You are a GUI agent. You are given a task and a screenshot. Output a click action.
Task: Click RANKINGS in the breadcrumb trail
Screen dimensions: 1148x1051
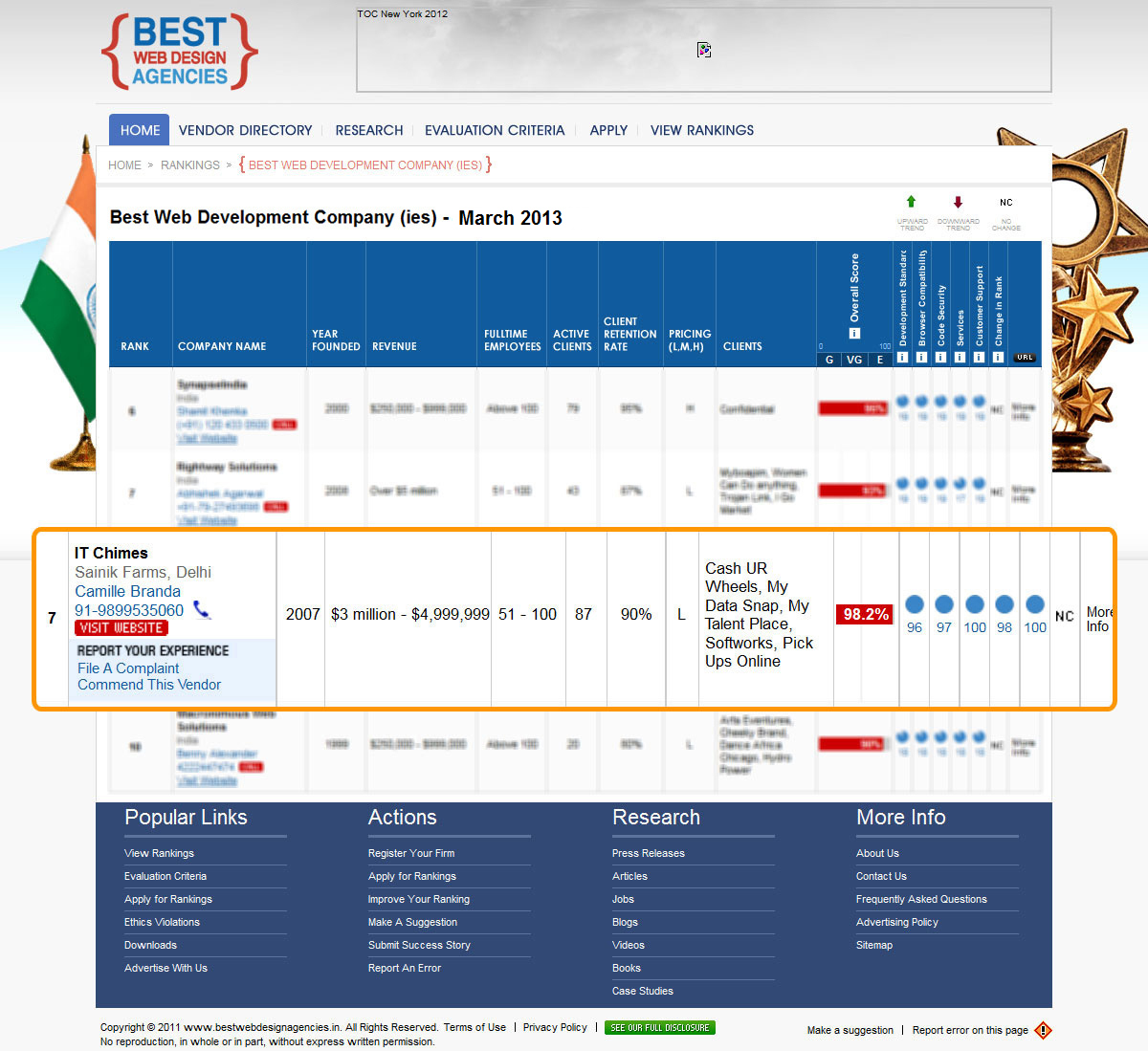pyautogui.click(x=189, y=164)
